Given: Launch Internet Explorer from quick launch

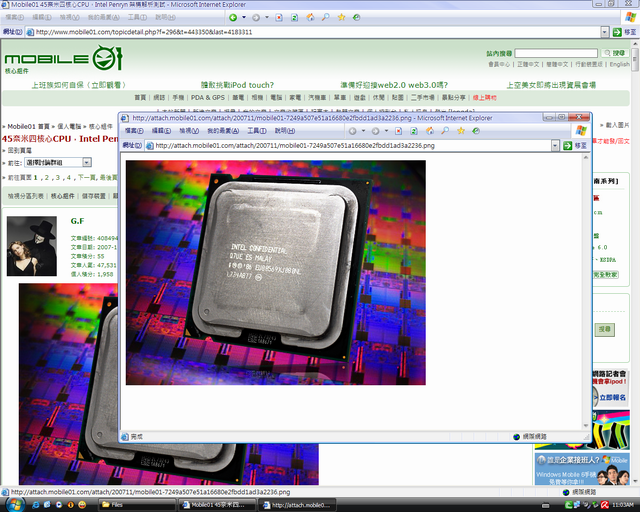Looking at the screenshot, I should [x=36, y=505].
